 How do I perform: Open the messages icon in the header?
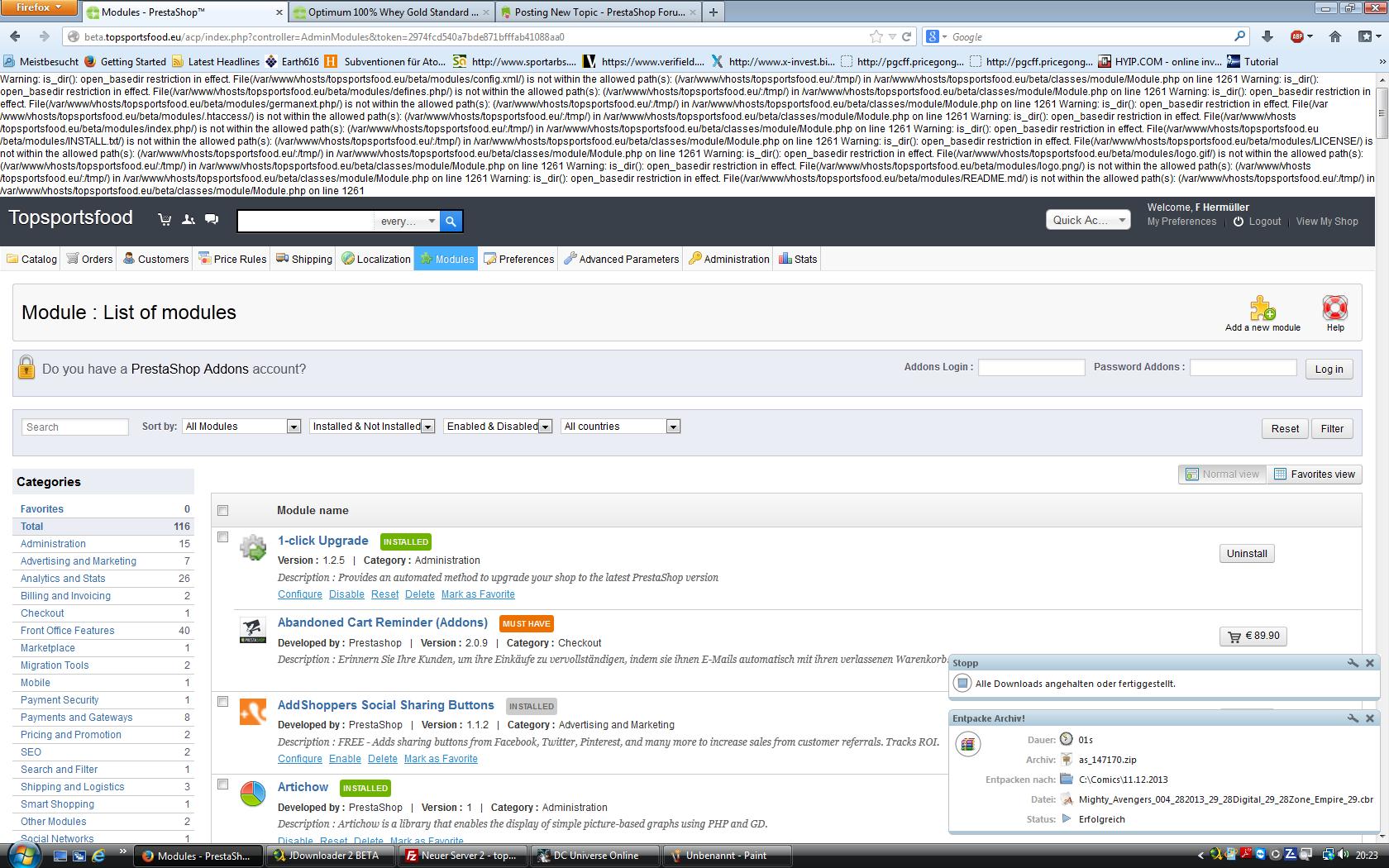point(212,219)
